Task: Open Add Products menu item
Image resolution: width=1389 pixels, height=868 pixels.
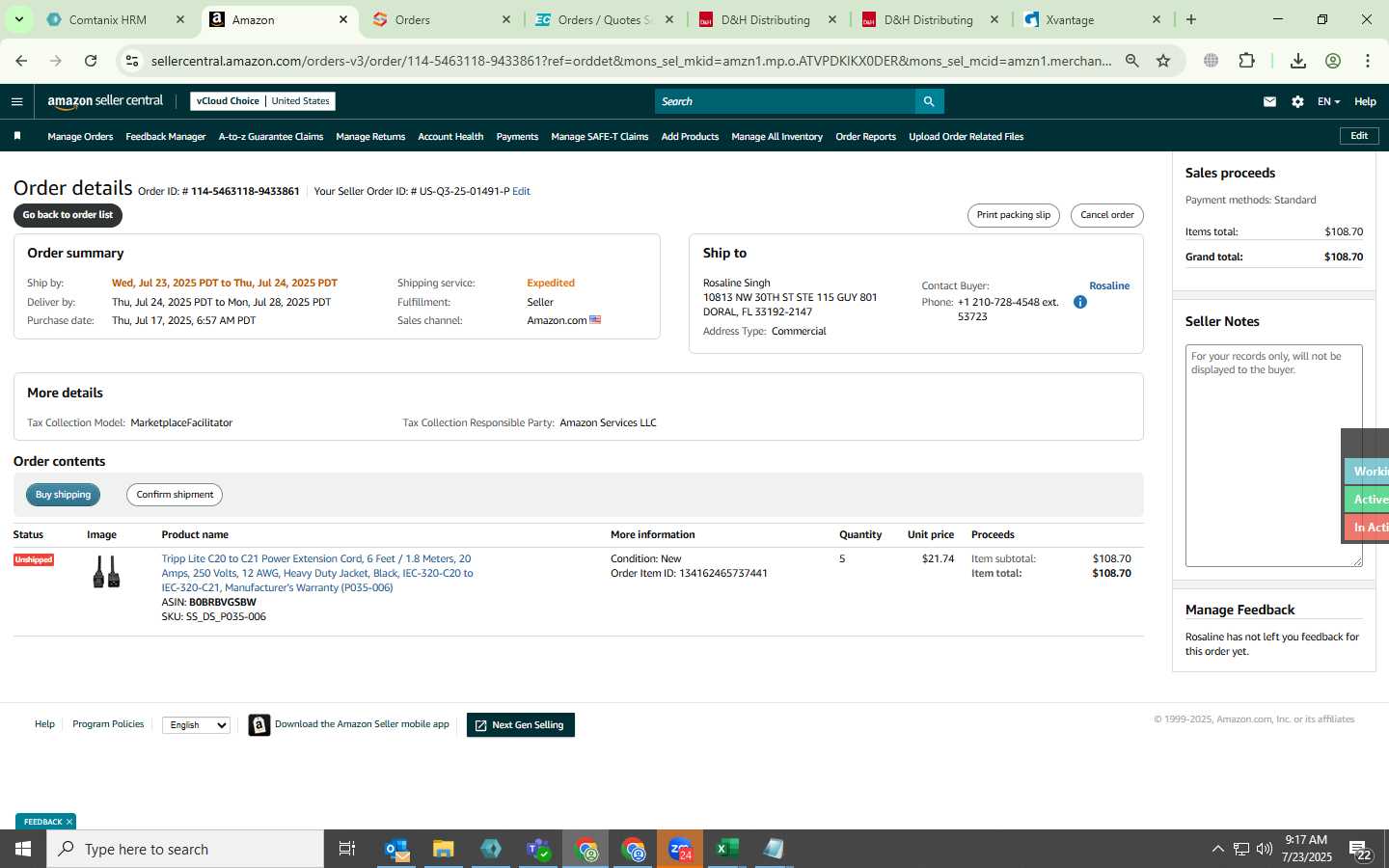Action: pos(690,137)
